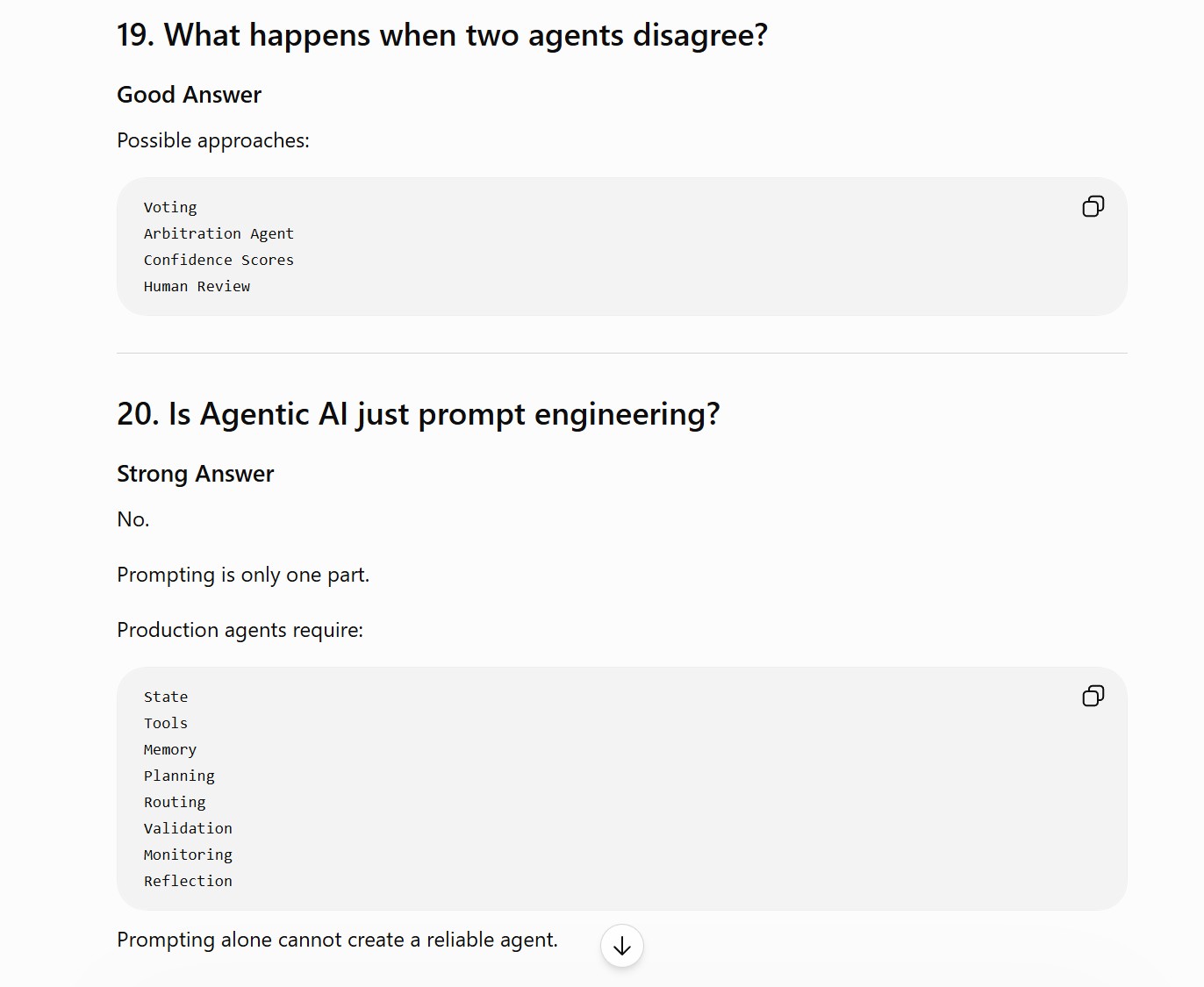Click the question 20 prompt engineering heading
Screen dimensions: 1204x987
(419, 414)
